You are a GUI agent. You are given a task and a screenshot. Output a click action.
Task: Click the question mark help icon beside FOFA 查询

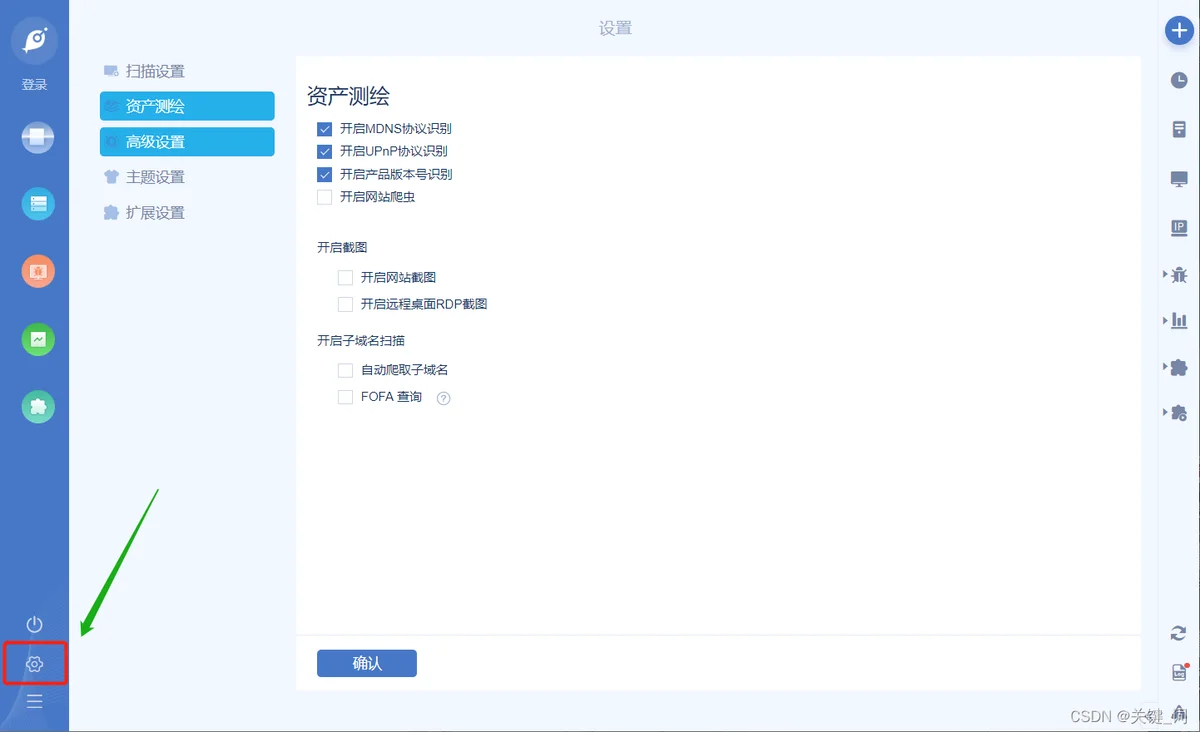(444, 398)
